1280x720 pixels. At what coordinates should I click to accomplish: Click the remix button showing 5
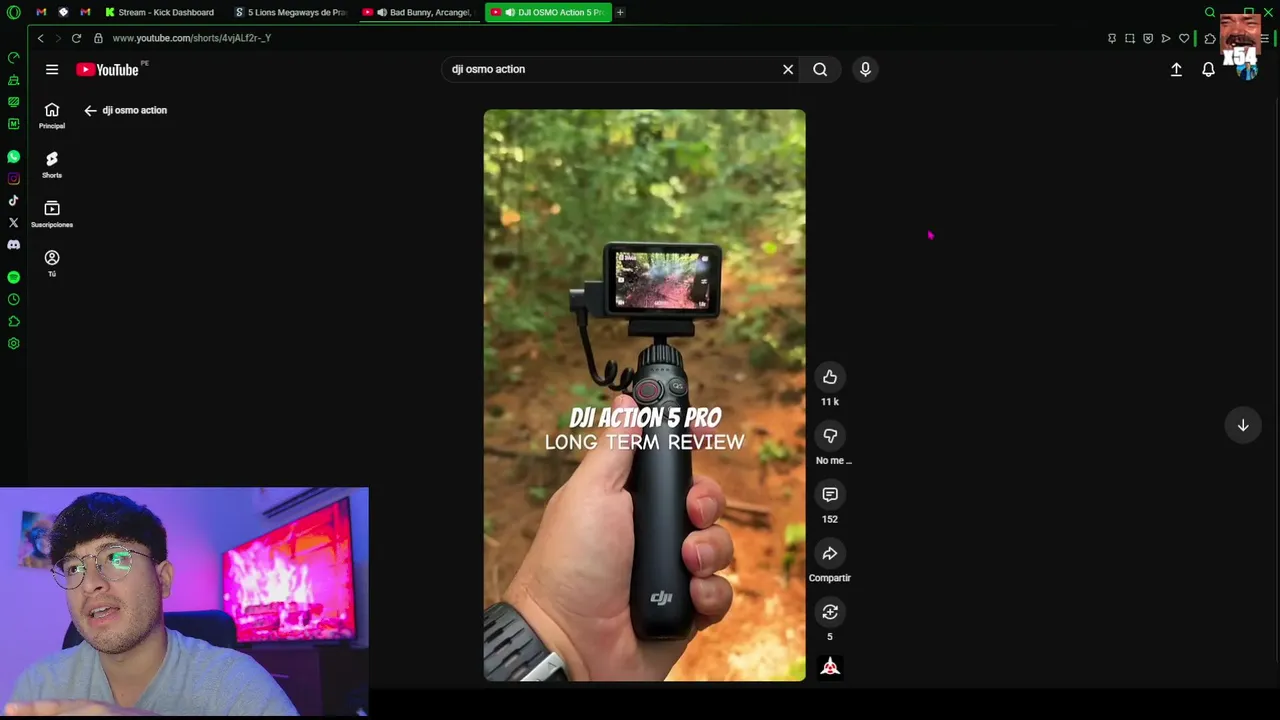(830, 612)
